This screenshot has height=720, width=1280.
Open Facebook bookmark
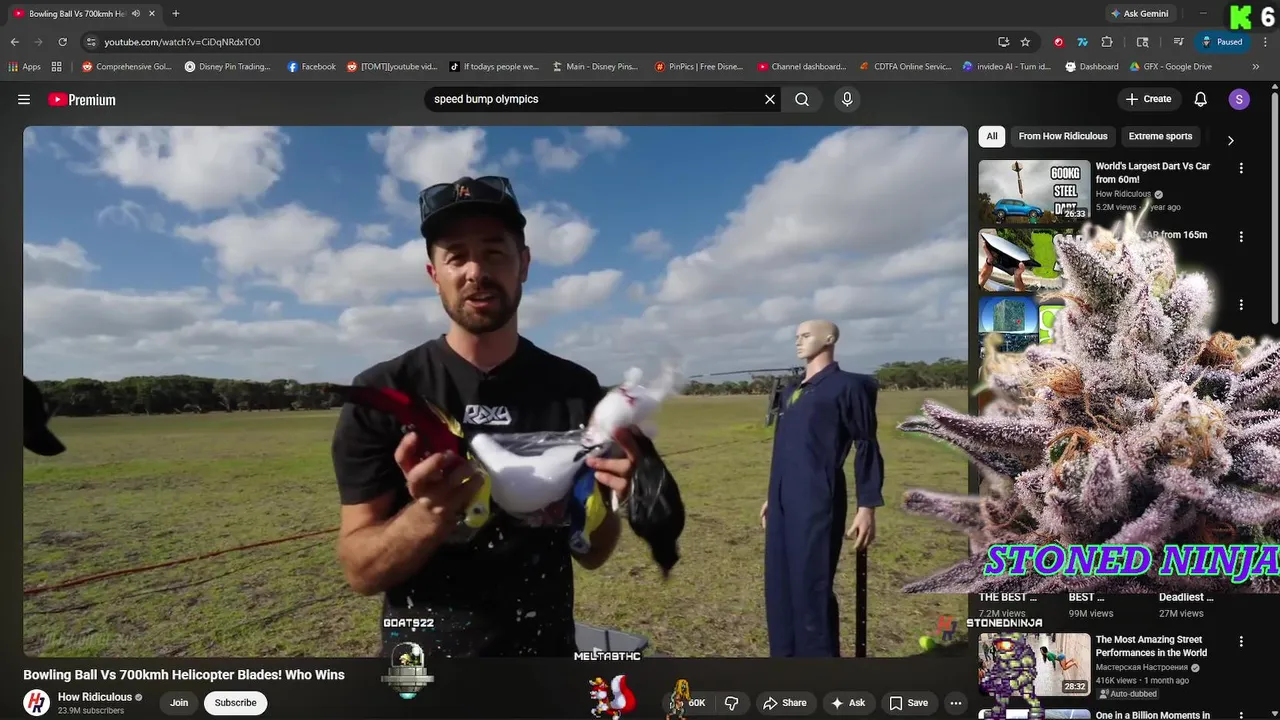coord(311,67)
